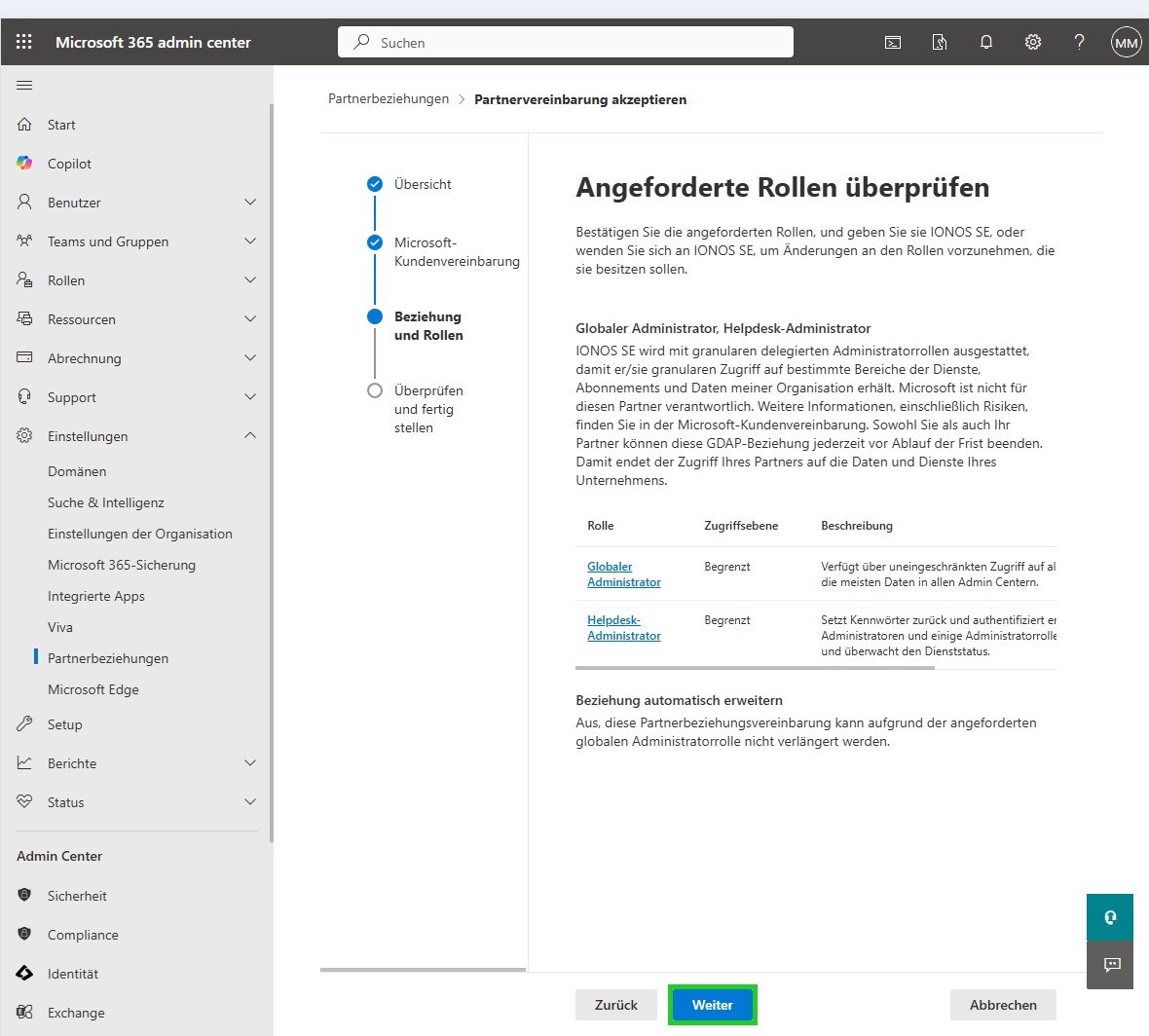The height and width of the screenshot is (1036, 1149).
Task: Open Cloud Shell terminal icon in header
Action: [893, 43]
